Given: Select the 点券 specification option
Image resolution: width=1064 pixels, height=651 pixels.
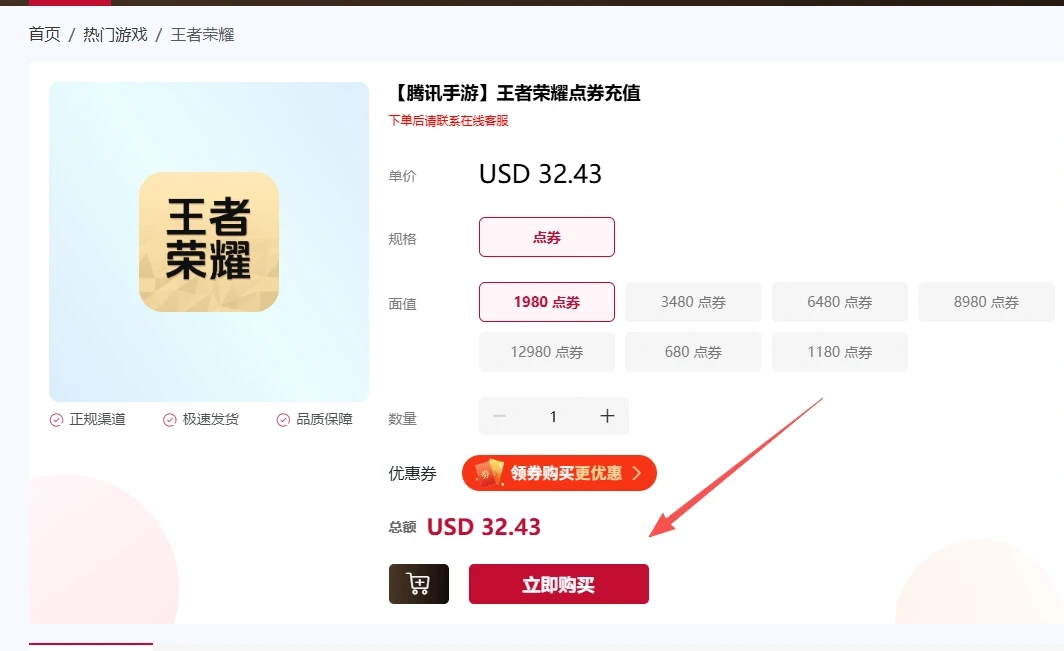Looking at the screenshot, I should (547, 237).
